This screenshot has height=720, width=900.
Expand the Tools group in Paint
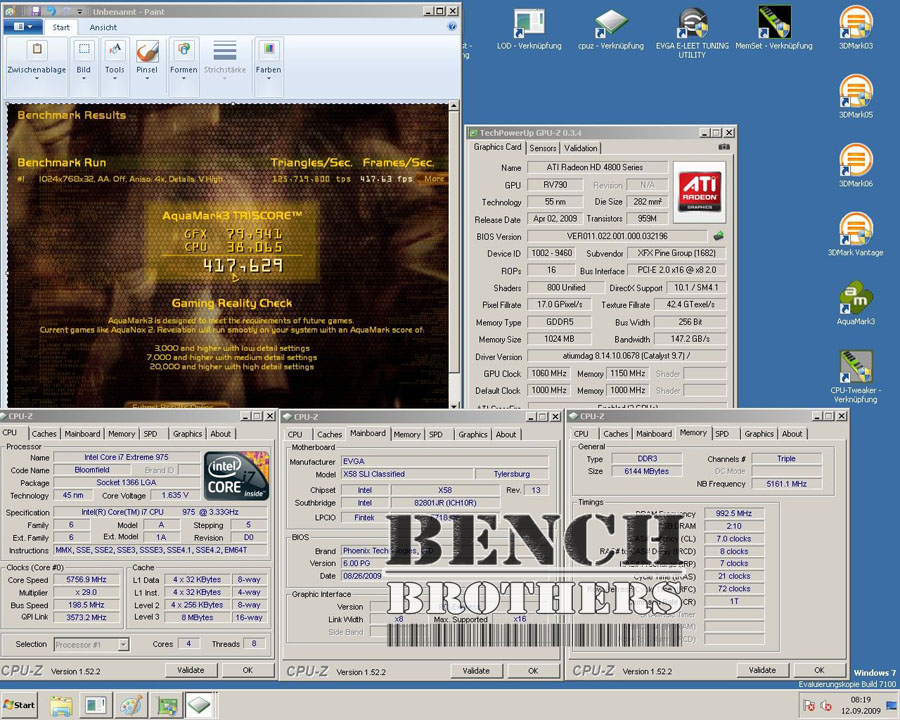coord(115,67)
